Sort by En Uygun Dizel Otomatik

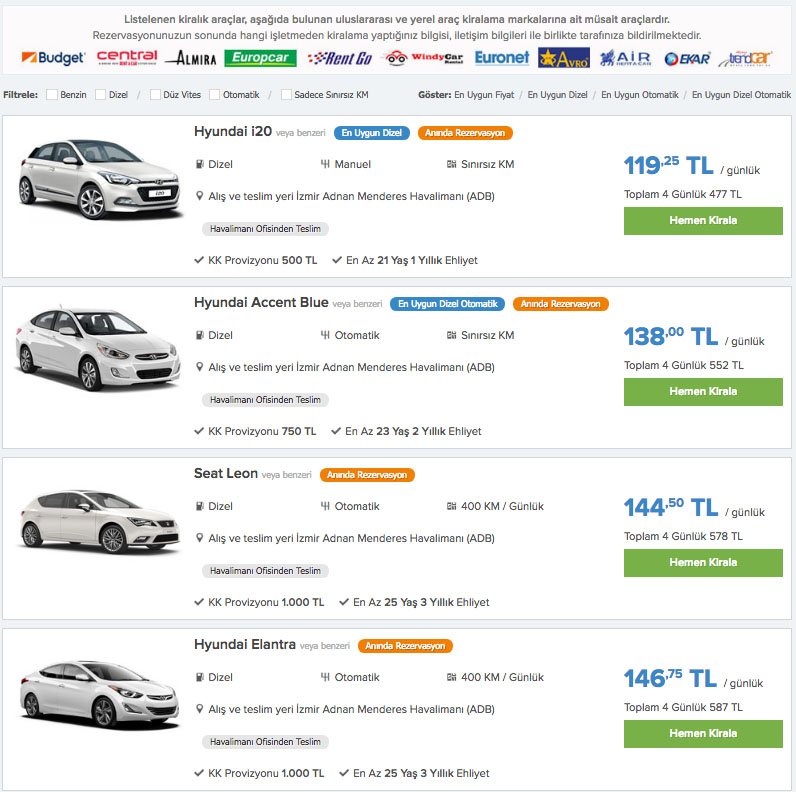pyautogui.click(x=741, y=95)
